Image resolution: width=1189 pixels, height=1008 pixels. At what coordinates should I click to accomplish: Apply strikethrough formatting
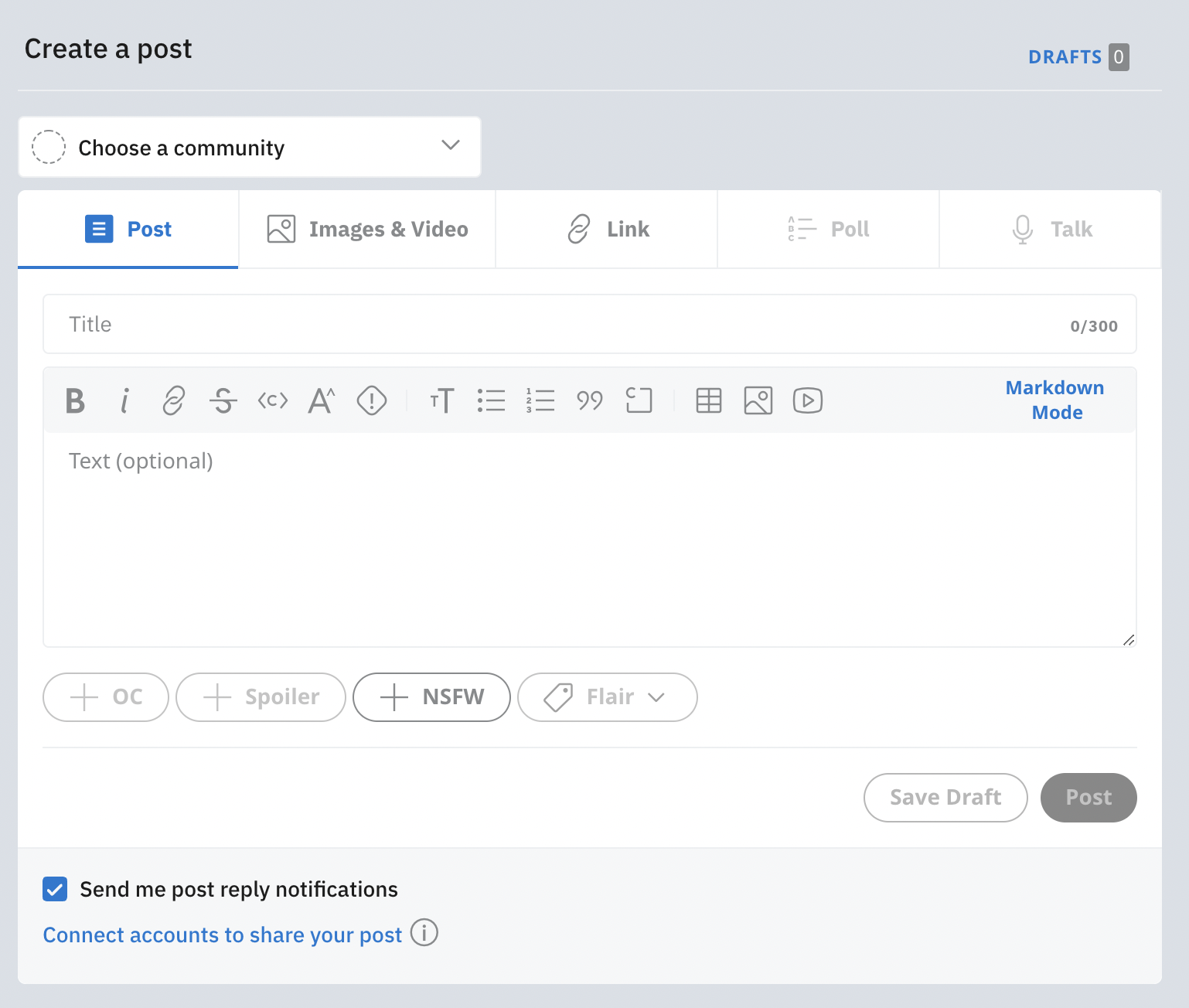(x=223, y=400)
